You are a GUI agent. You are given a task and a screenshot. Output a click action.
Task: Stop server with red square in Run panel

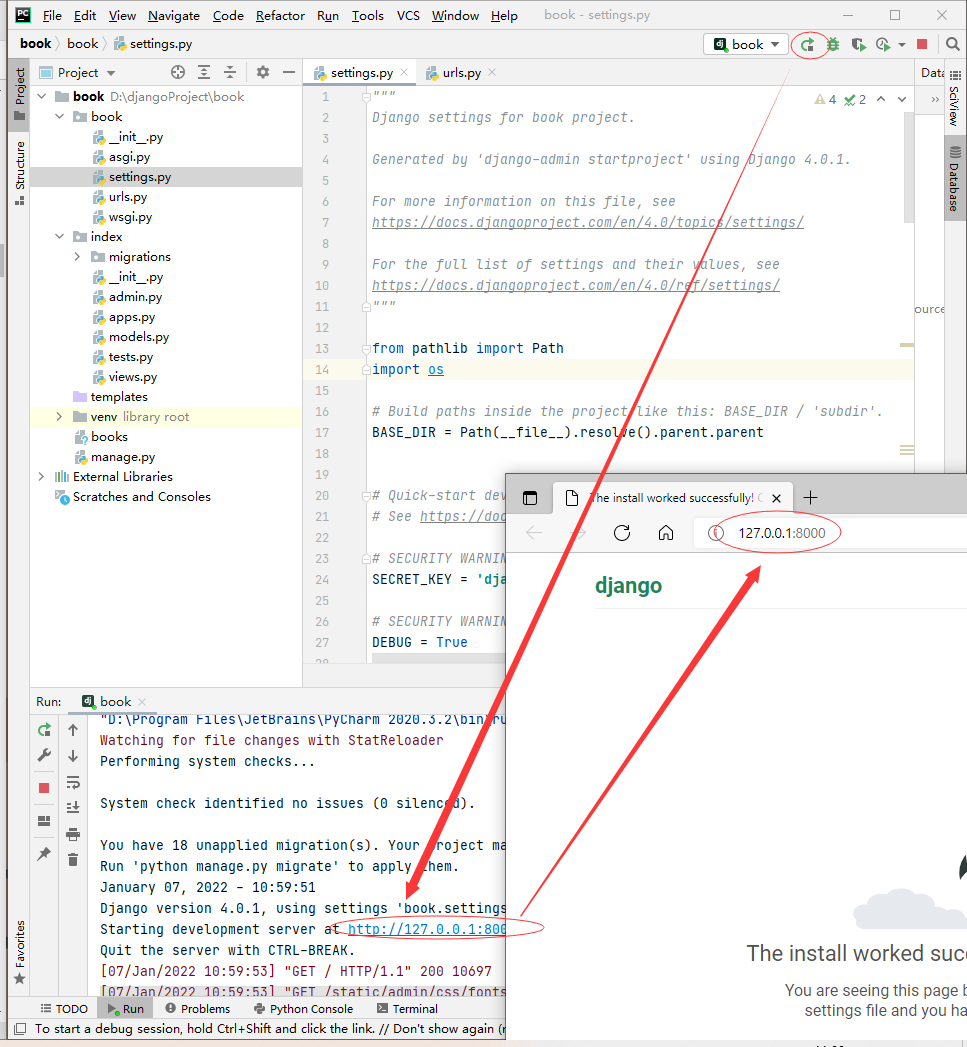tap(44, 788)
